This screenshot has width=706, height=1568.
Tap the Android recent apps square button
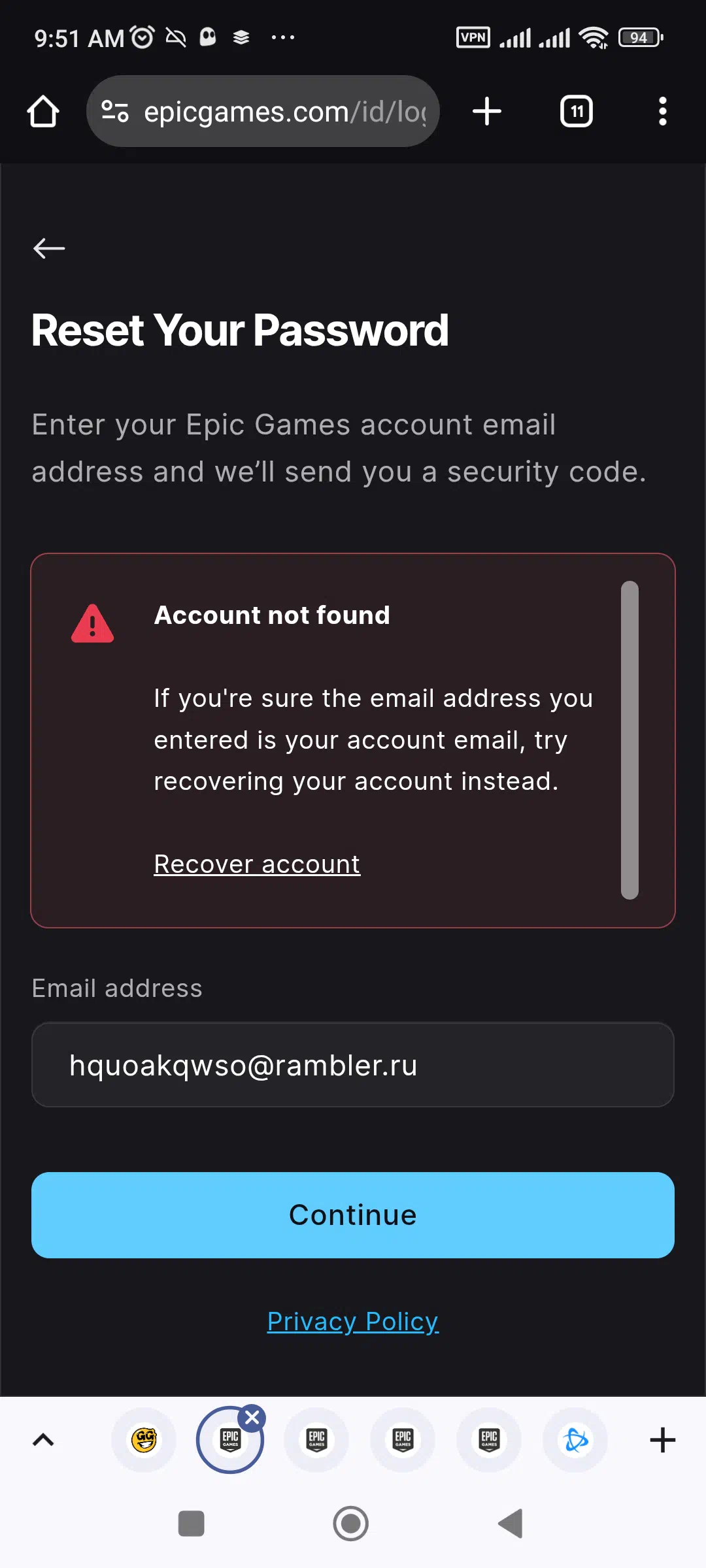pos(192,1524)
